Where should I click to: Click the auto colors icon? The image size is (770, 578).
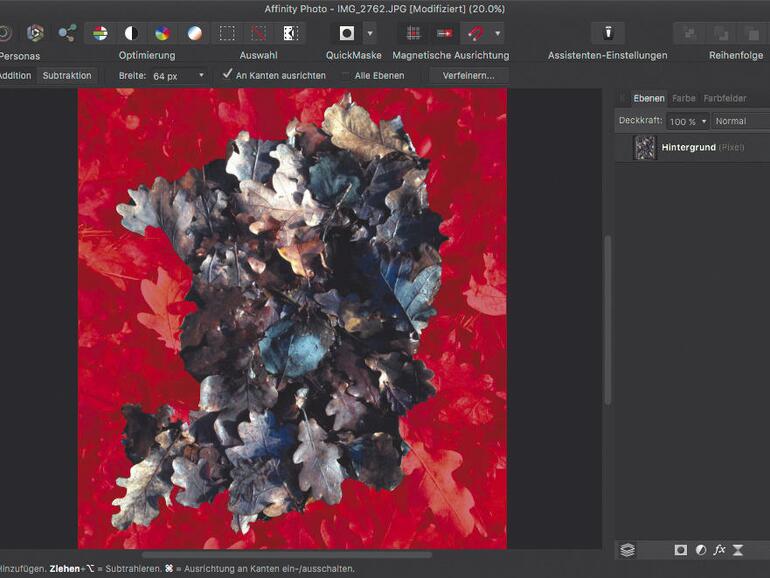pyautogui.click(x=163, y=33)
